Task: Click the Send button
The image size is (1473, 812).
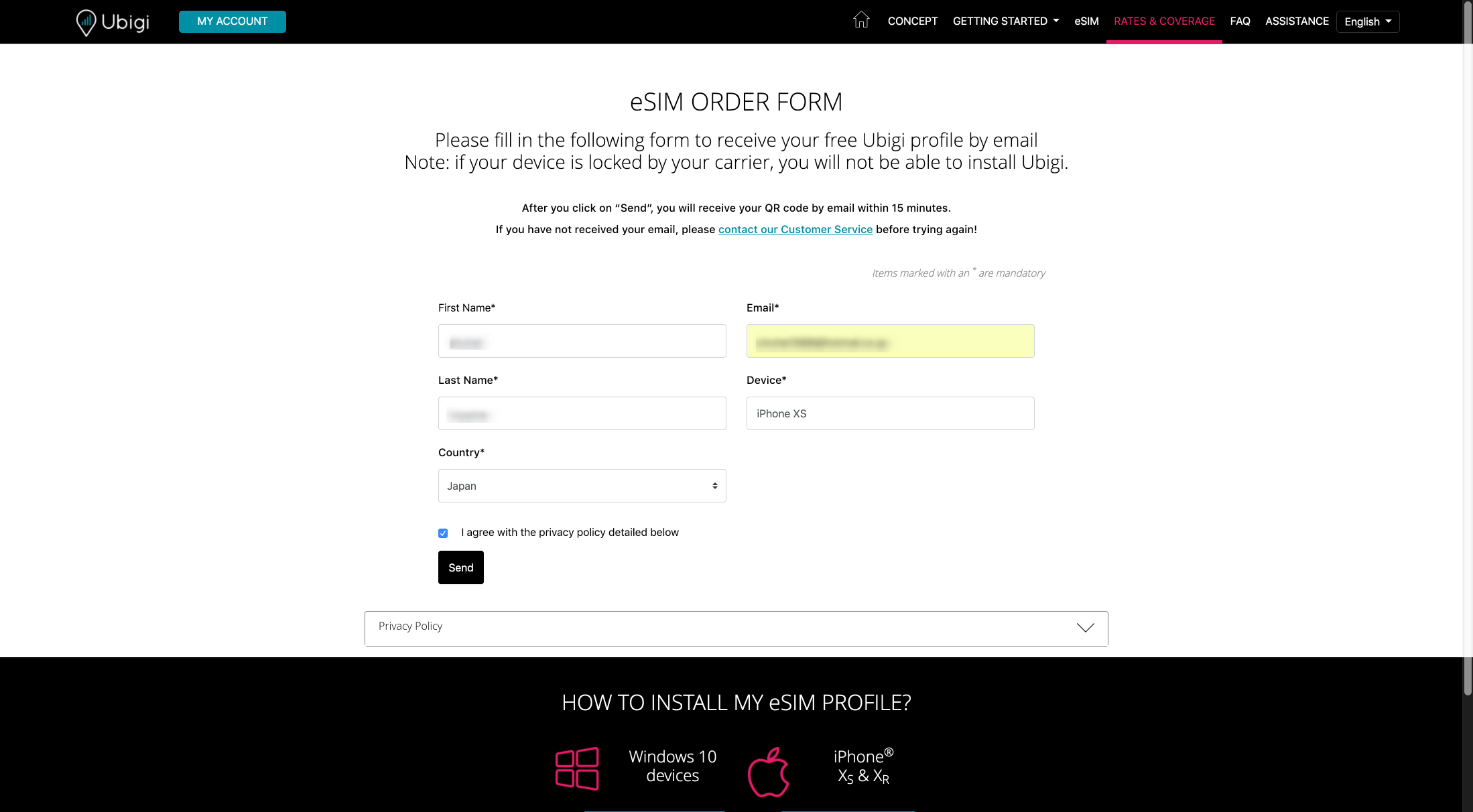Action: point(461,567)
